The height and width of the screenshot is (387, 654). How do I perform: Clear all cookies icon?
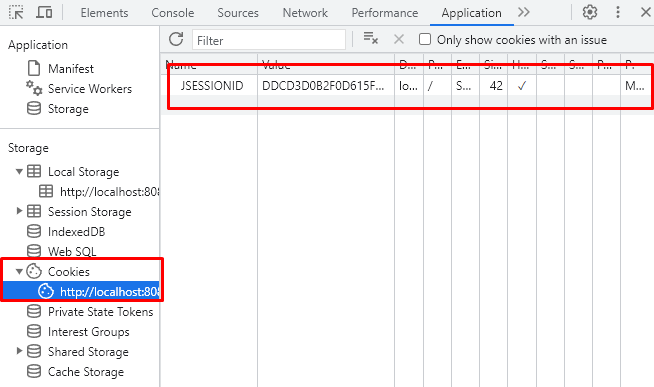coord(370,38)
